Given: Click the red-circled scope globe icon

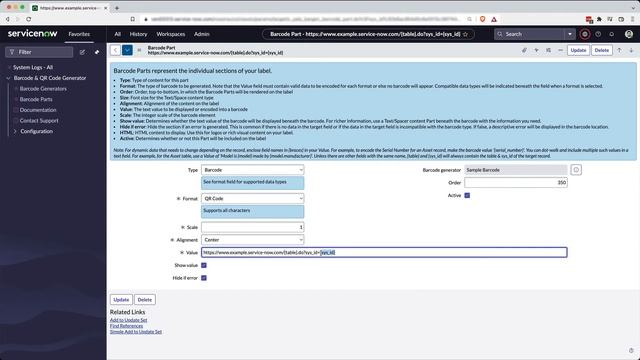Looking at the screenshot, I should [x=585, y=34].
